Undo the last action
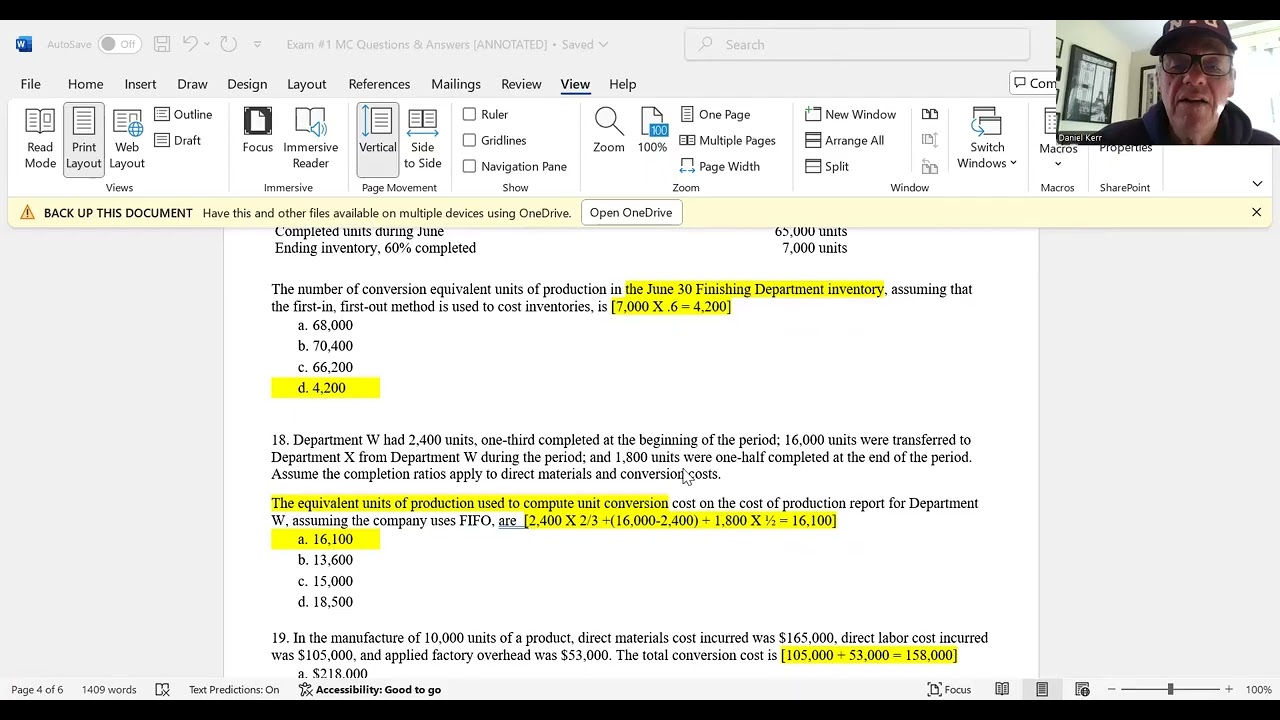Image resolution: width=1280 pixels, height=720 pixels. pos(190,44)
